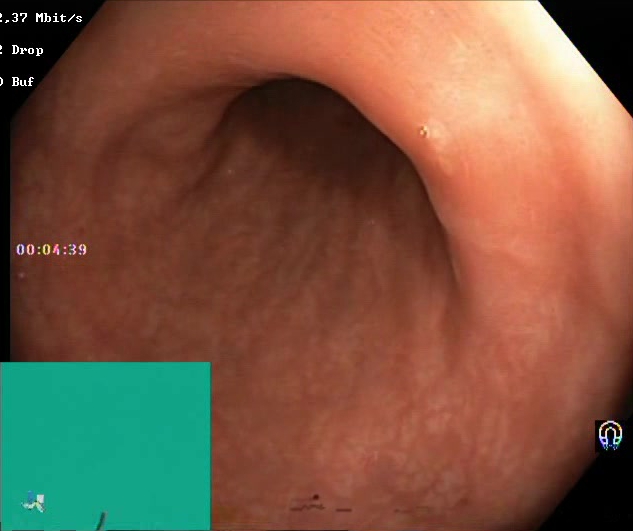Click the horseshoe magnet icon
This screenshot has width=633, height=531.
tap(610, 435)
